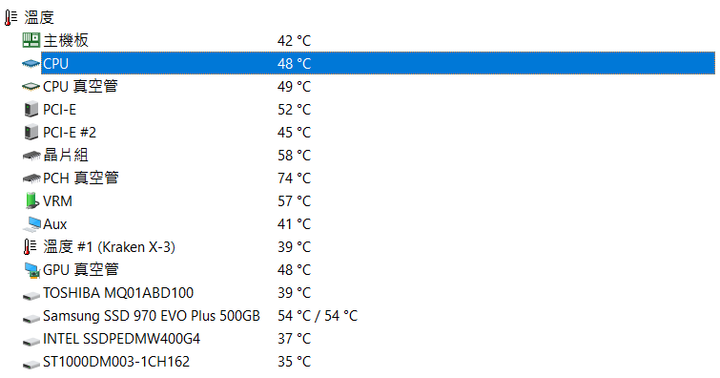Image resolution: width=720 pixels, height=378 pixels.
Task: Click the thermometer icon for 溫度 #1 (Kraken X-3)
Action: (x=30, y=247)
